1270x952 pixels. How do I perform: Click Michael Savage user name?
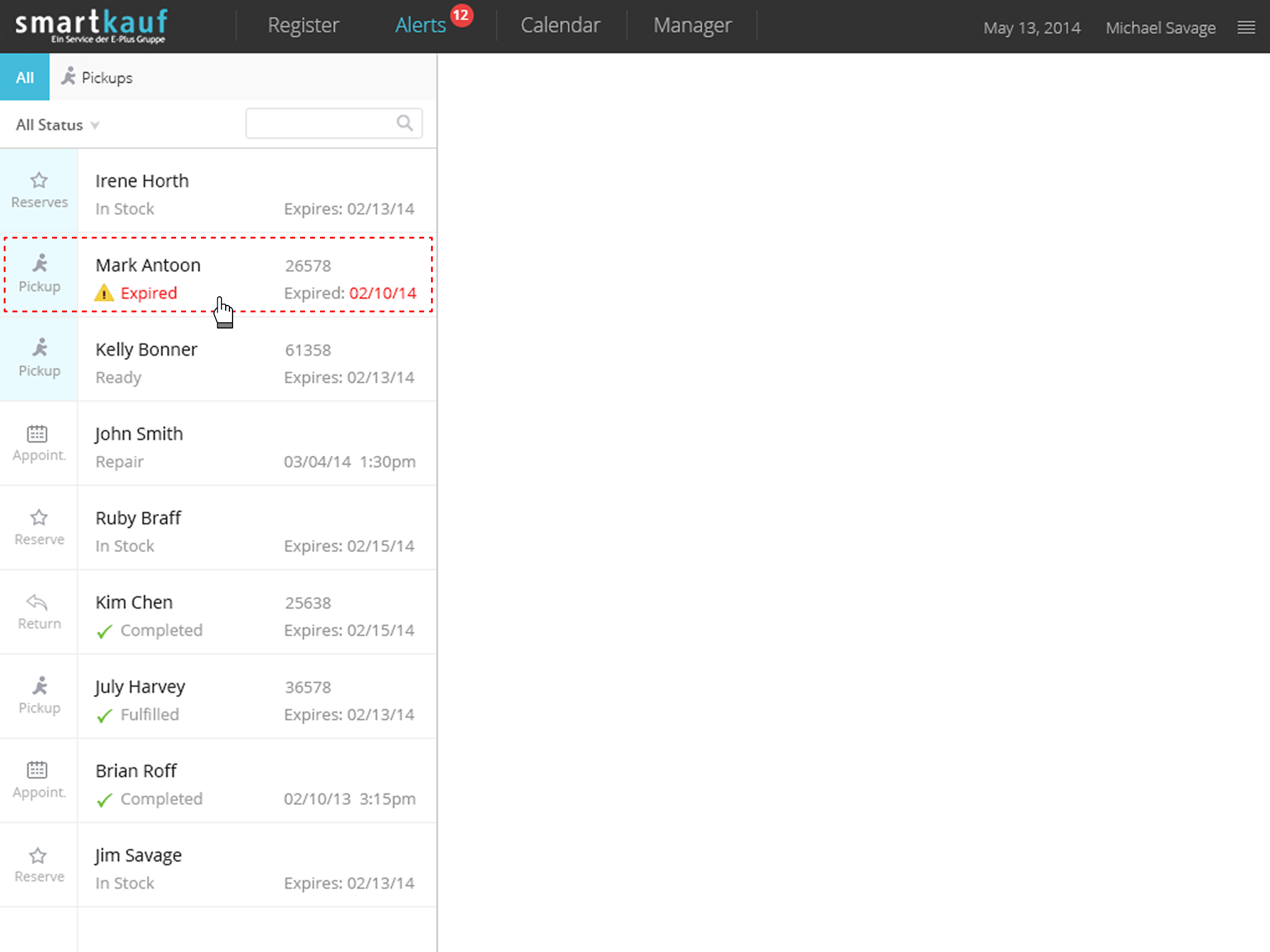[x=1160, y=28]
